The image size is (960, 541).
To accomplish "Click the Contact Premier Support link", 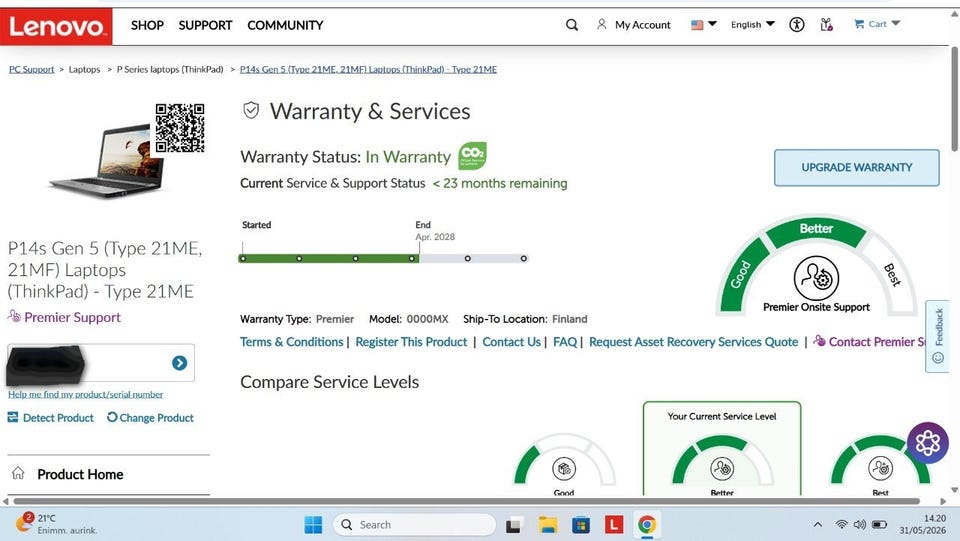I will coord(869,342).
